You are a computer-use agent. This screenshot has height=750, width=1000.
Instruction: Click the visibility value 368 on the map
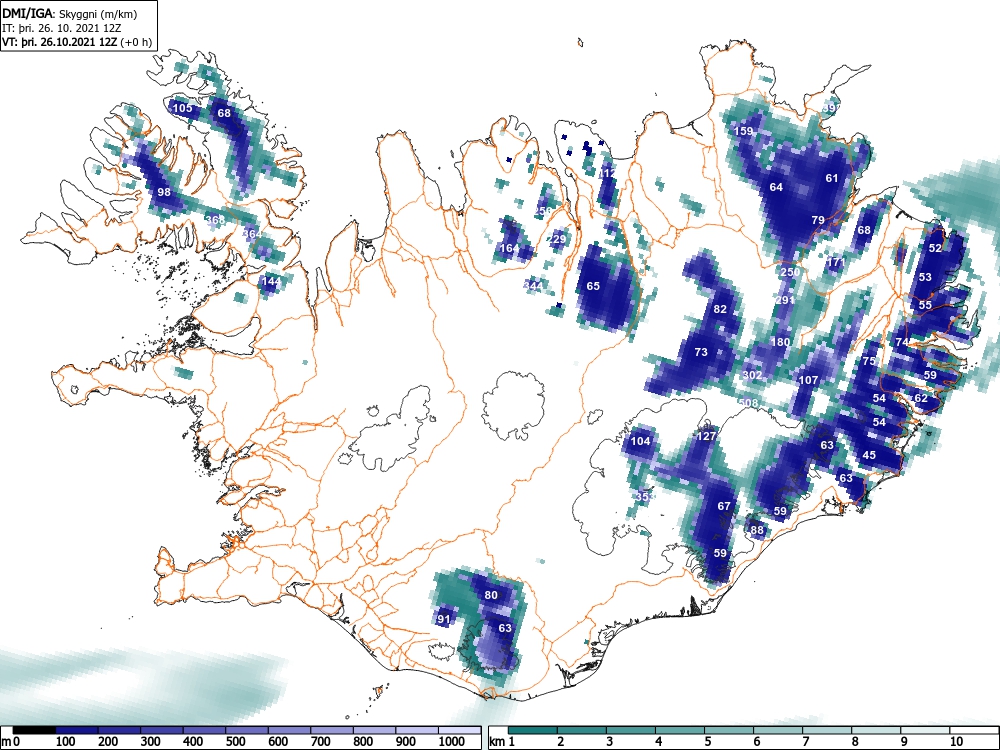215,220
